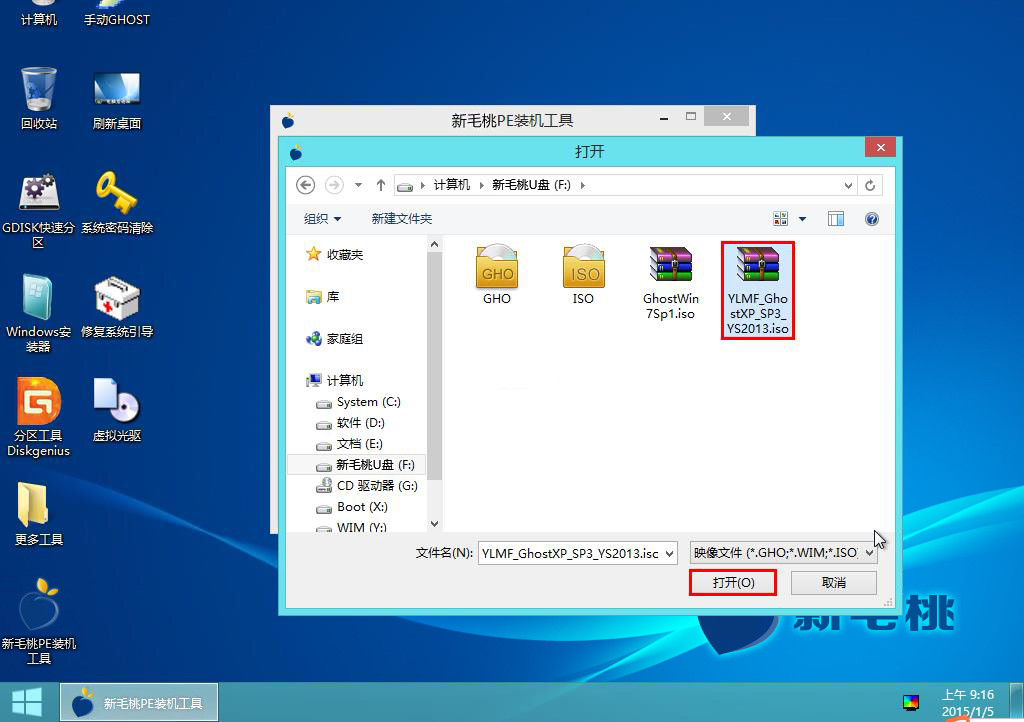Change the file view layout icon
The height and width of the screenshot is (722, 1024).
pyautogui.click(x=780, y=219)
